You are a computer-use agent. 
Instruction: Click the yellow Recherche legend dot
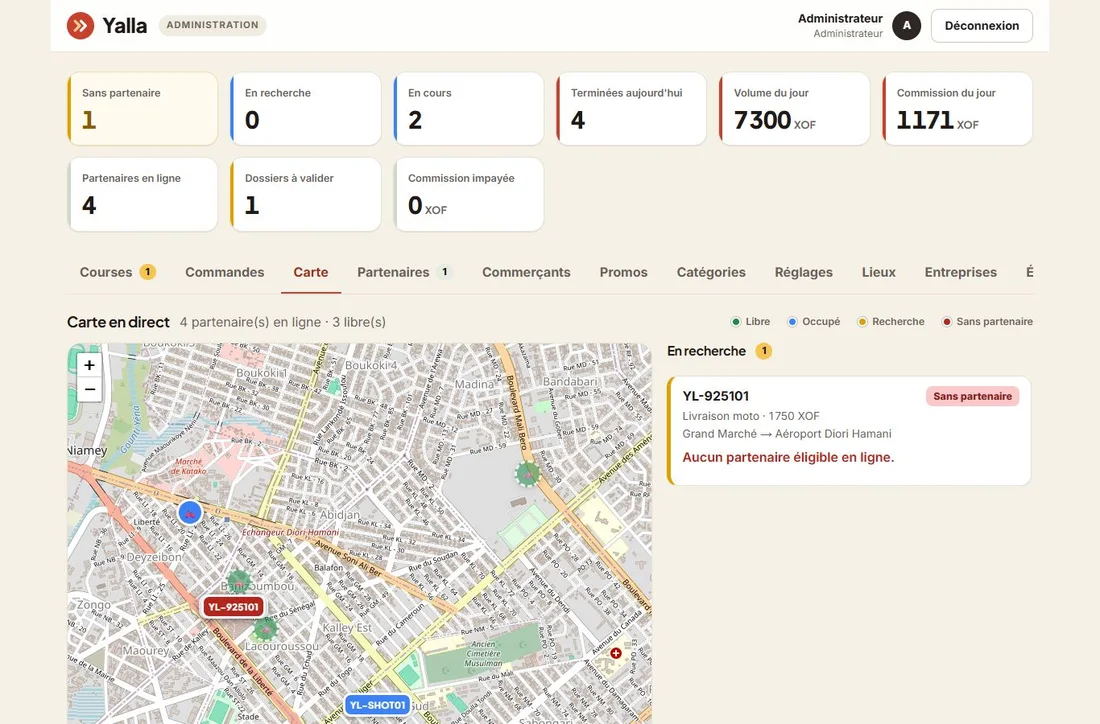click(862, 322)
